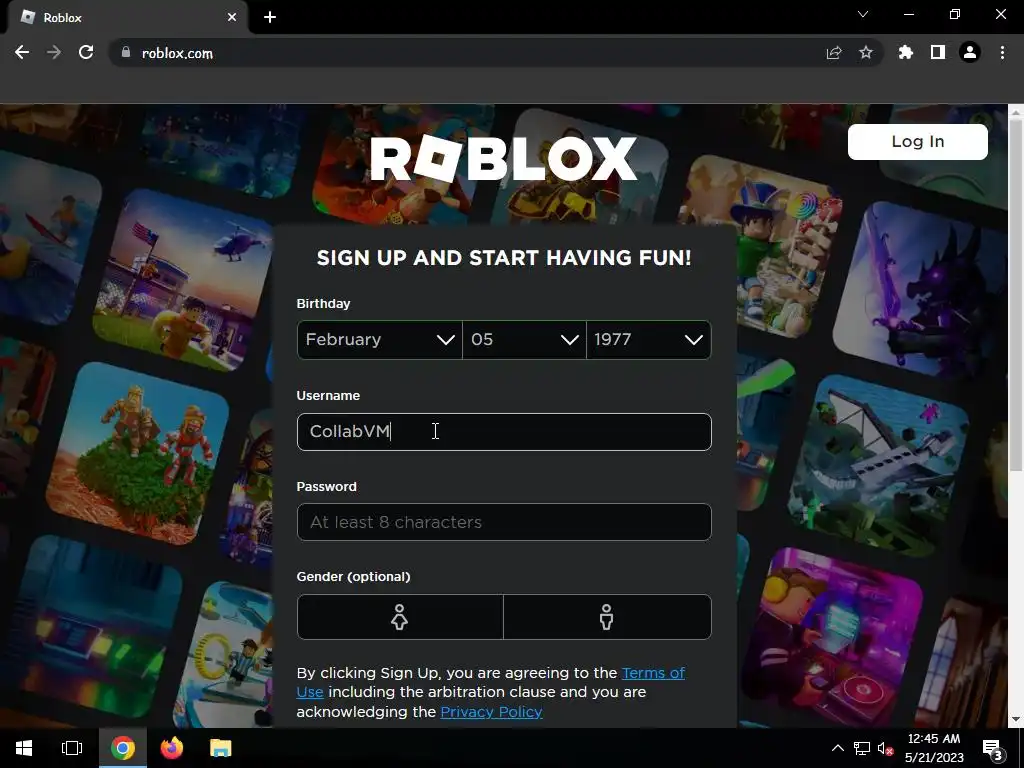The image size is (1024, 768).
Task: Open the Chrome extensions puzzle icon
Action: [905, 53]
